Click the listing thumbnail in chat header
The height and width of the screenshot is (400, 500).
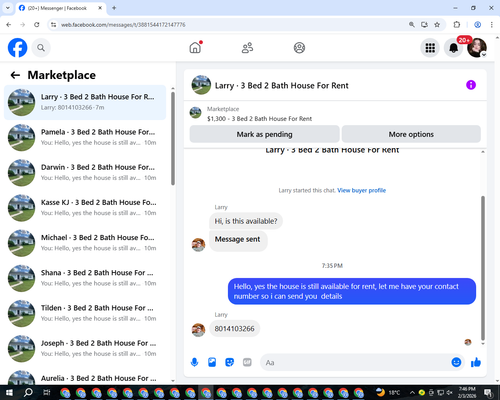point(201,85)
